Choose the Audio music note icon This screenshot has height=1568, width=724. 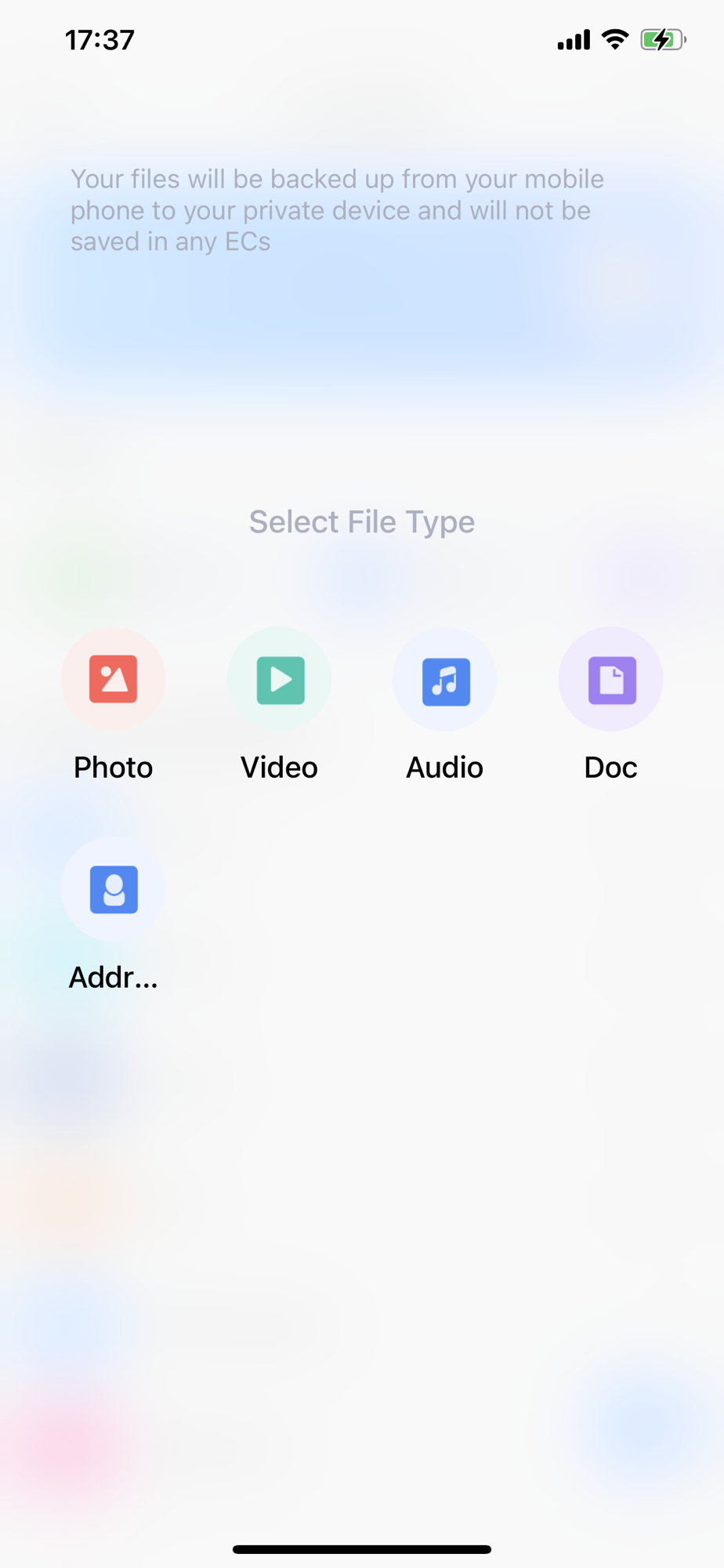tap(445, 679)
